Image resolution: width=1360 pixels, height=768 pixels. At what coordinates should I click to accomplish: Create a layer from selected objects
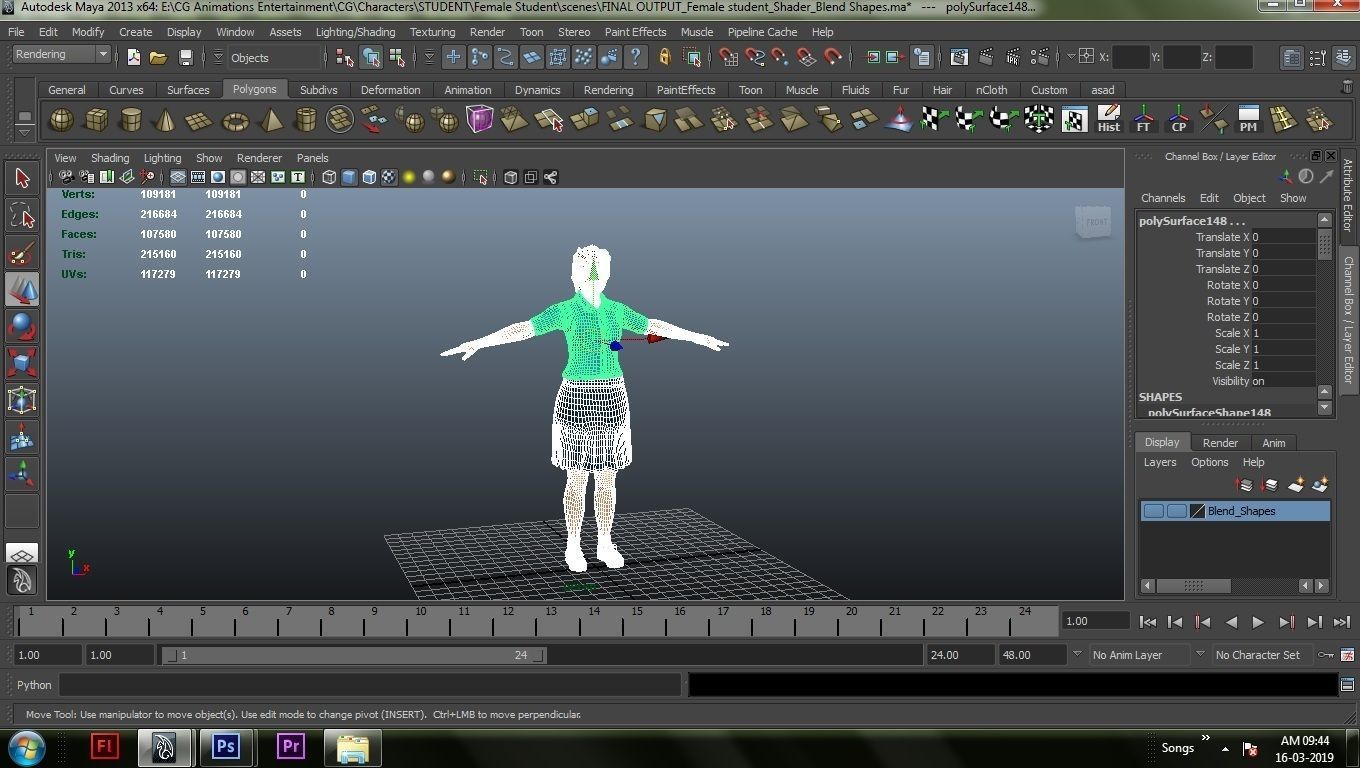(1320, 485)
